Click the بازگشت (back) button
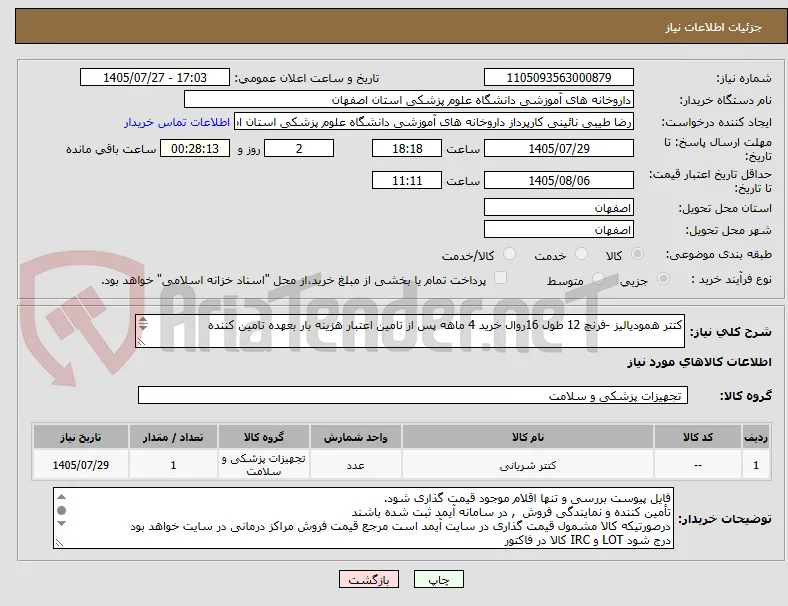This screenshot has height=606, width=788. tap(368, 579)
